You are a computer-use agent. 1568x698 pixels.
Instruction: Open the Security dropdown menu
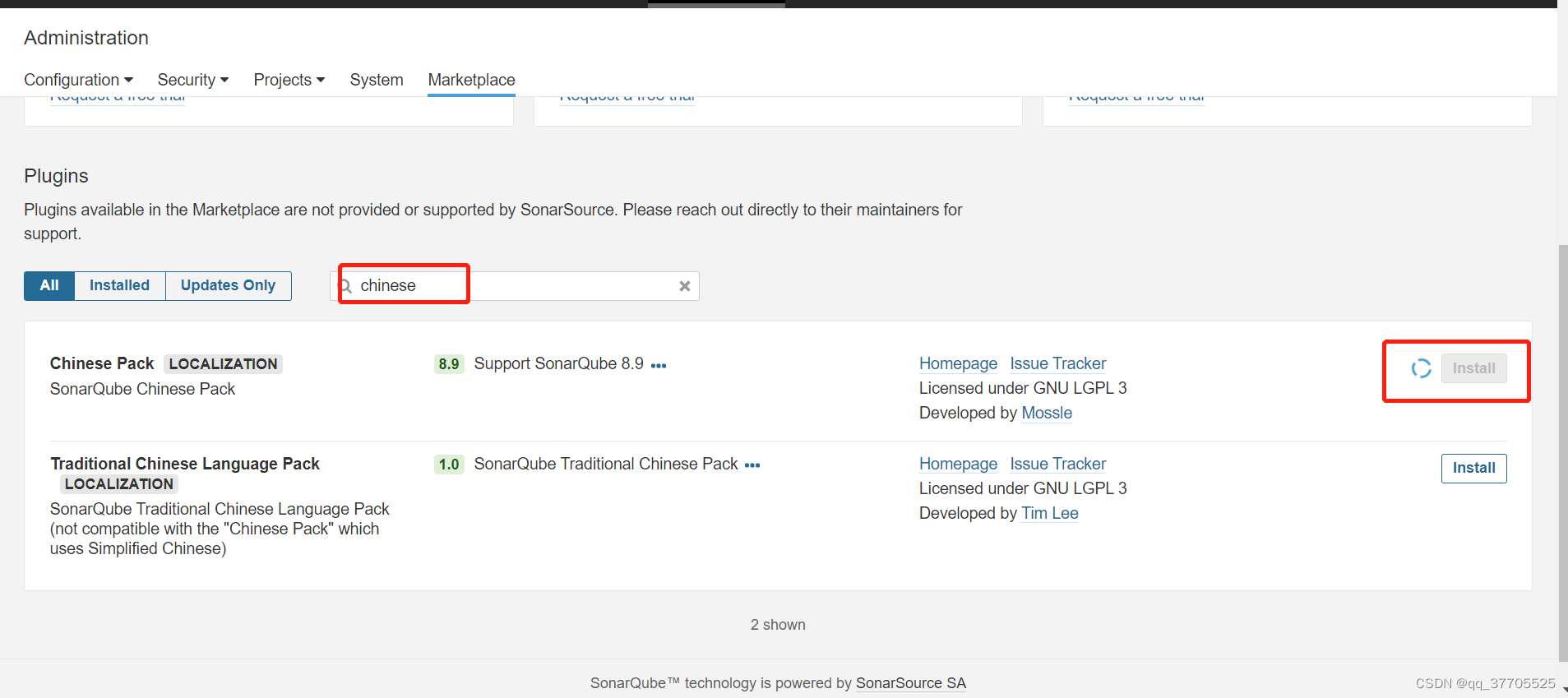tap(193, 80)
